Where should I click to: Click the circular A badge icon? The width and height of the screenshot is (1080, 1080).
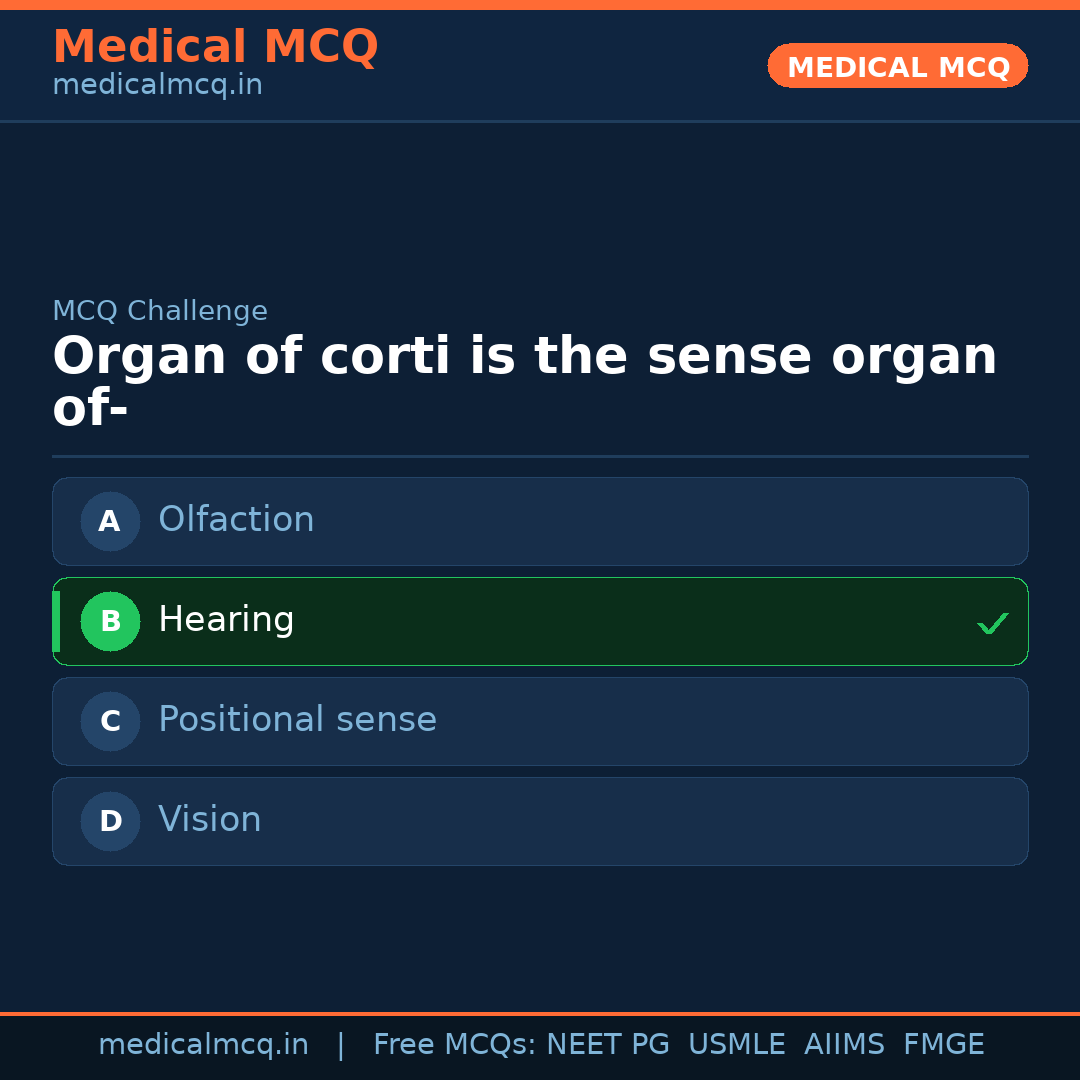pos(110,521)
